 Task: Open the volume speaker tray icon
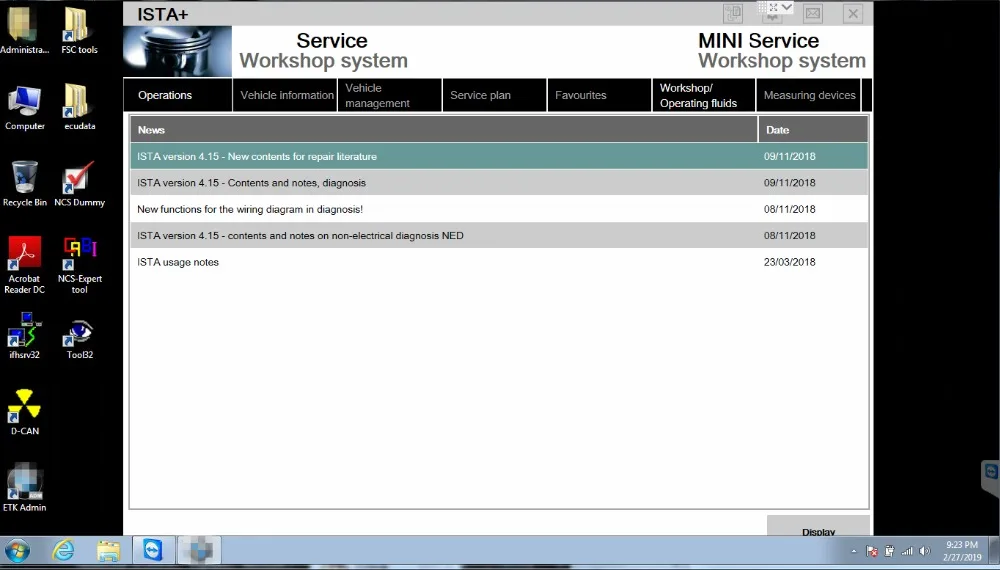click(x=925, y=552)
